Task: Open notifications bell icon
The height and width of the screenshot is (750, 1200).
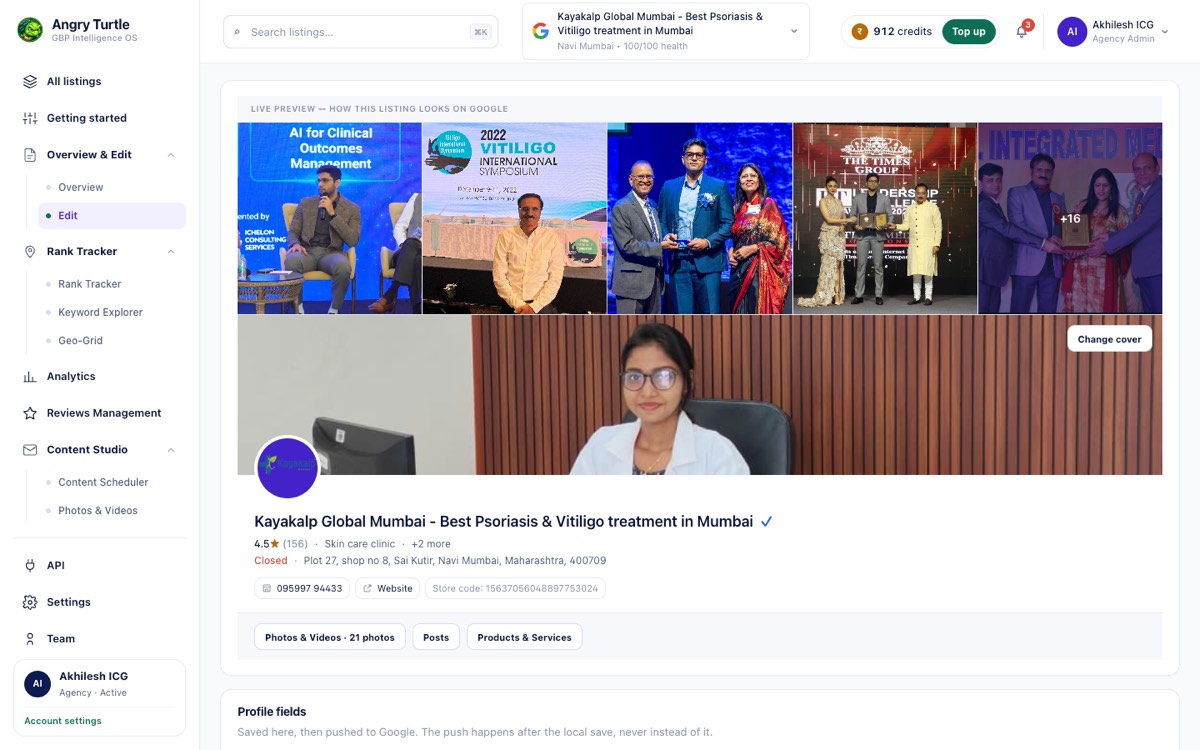Action: (x=1021, y=32)
